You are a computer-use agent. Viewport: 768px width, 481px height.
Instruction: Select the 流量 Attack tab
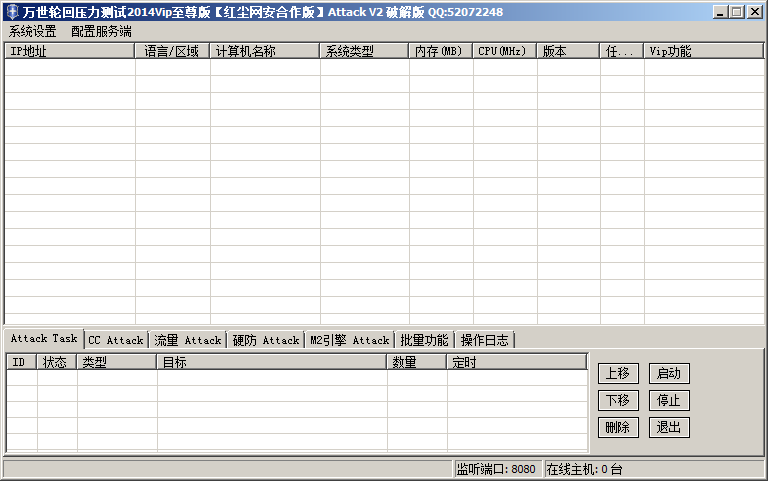(x=187, y=340)
